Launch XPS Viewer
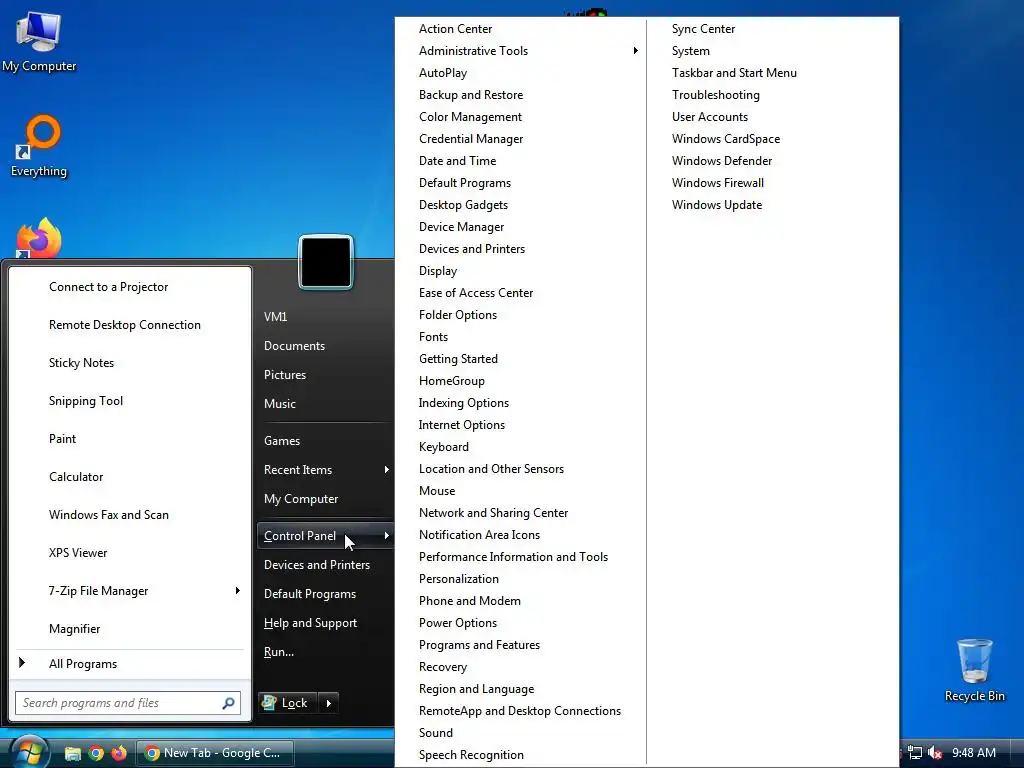The image size is (1024, 768). click(78, 553)
